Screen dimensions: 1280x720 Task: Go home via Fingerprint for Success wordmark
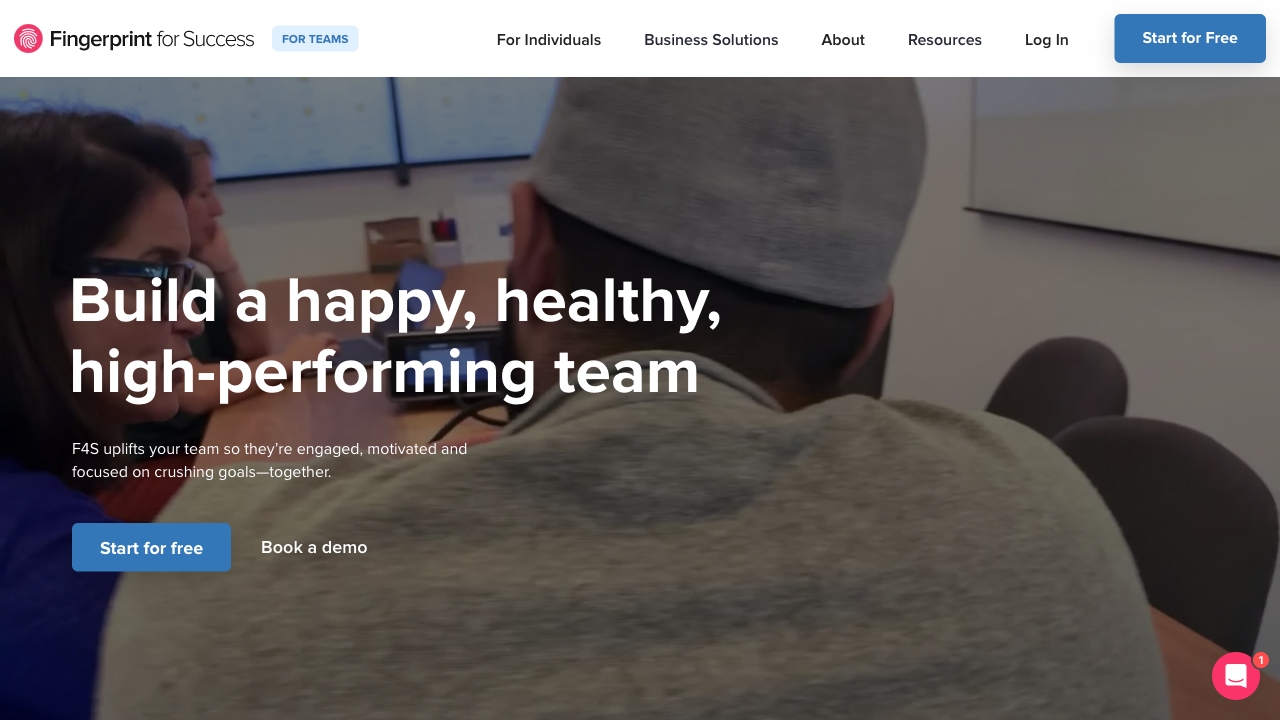(x=152, y=39)
